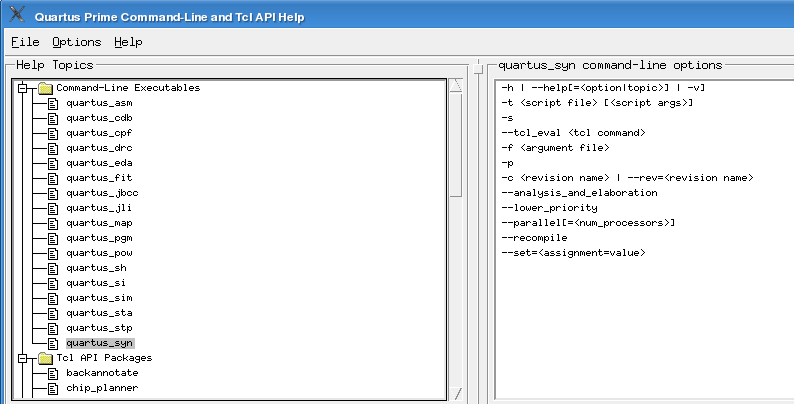Select the quartus_eda help topic

[99, 163]
